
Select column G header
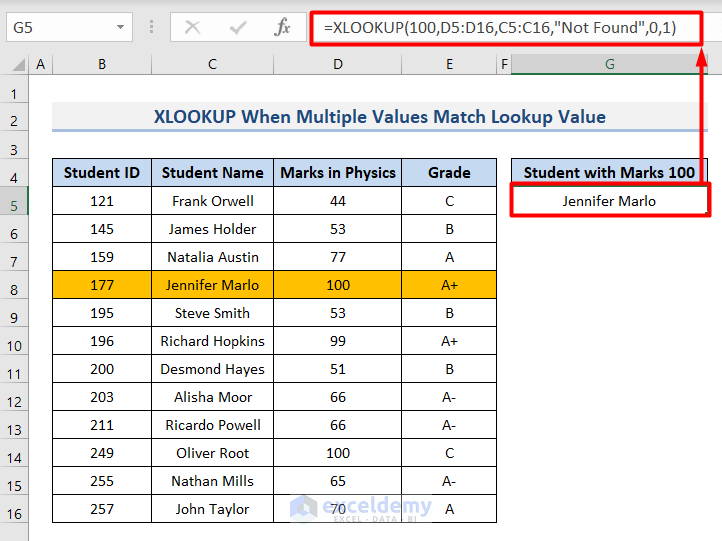point(609,65)
